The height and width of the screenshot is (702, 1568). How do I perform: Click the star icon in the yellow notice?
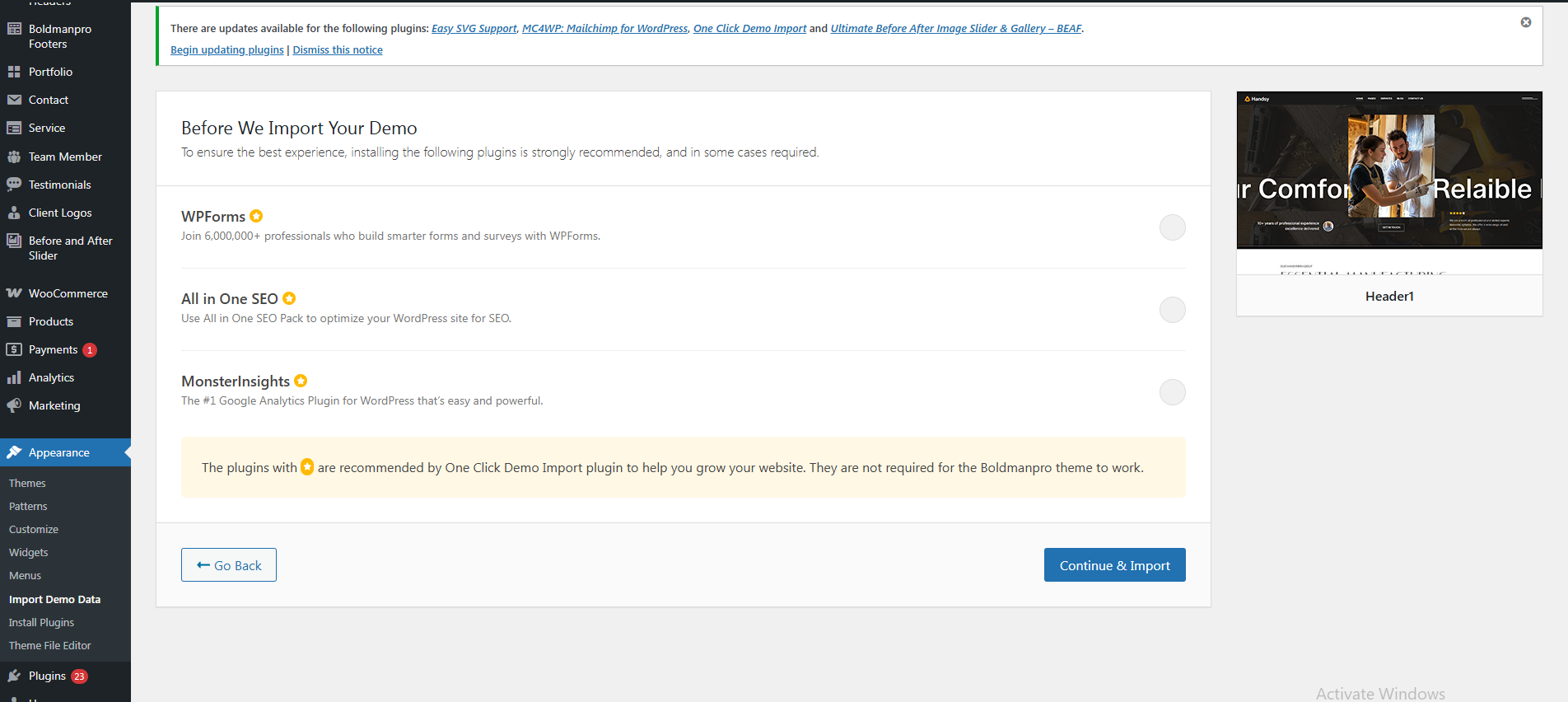(307, 467)
